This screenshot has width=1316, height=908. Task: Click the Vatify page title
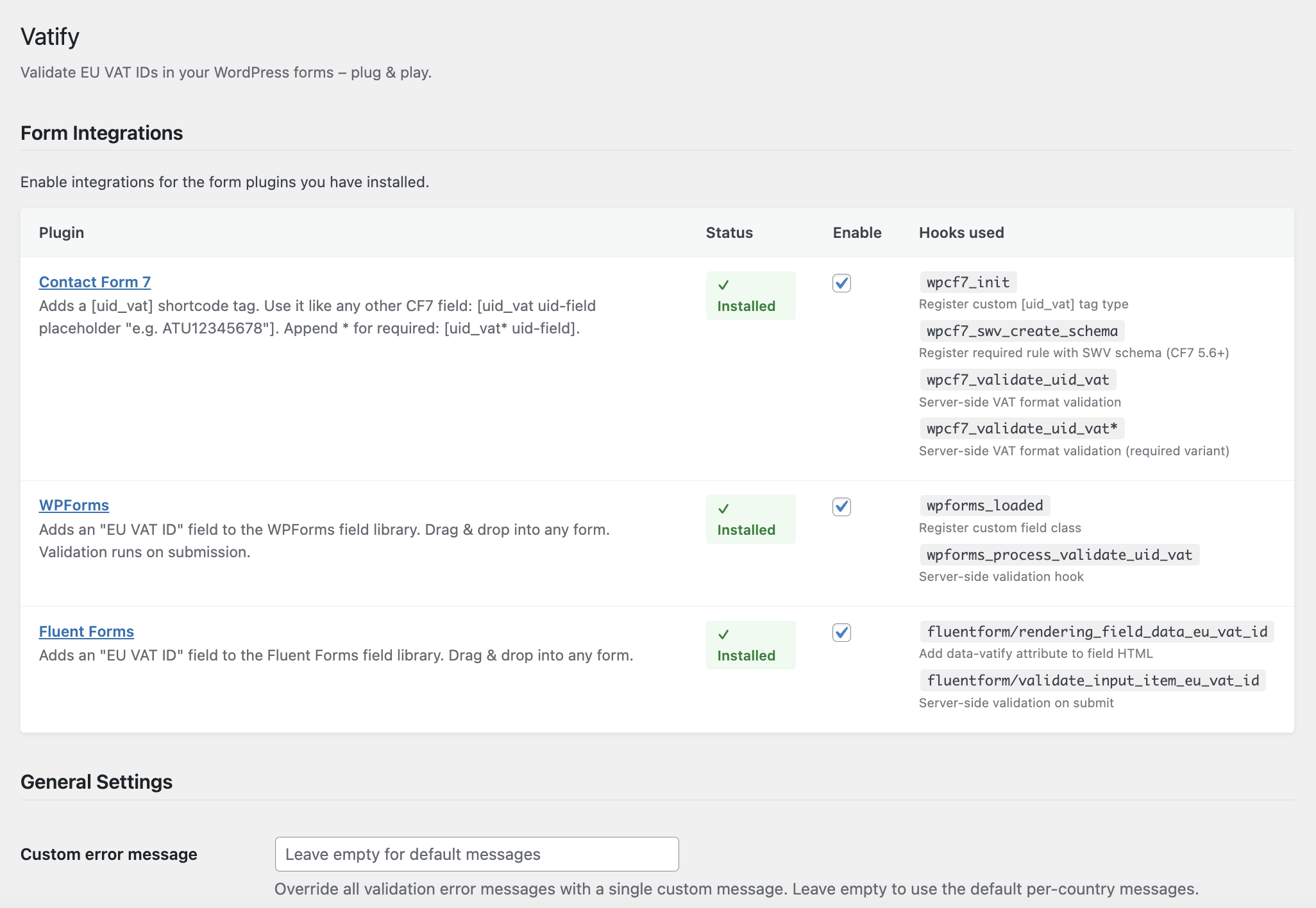50,37
